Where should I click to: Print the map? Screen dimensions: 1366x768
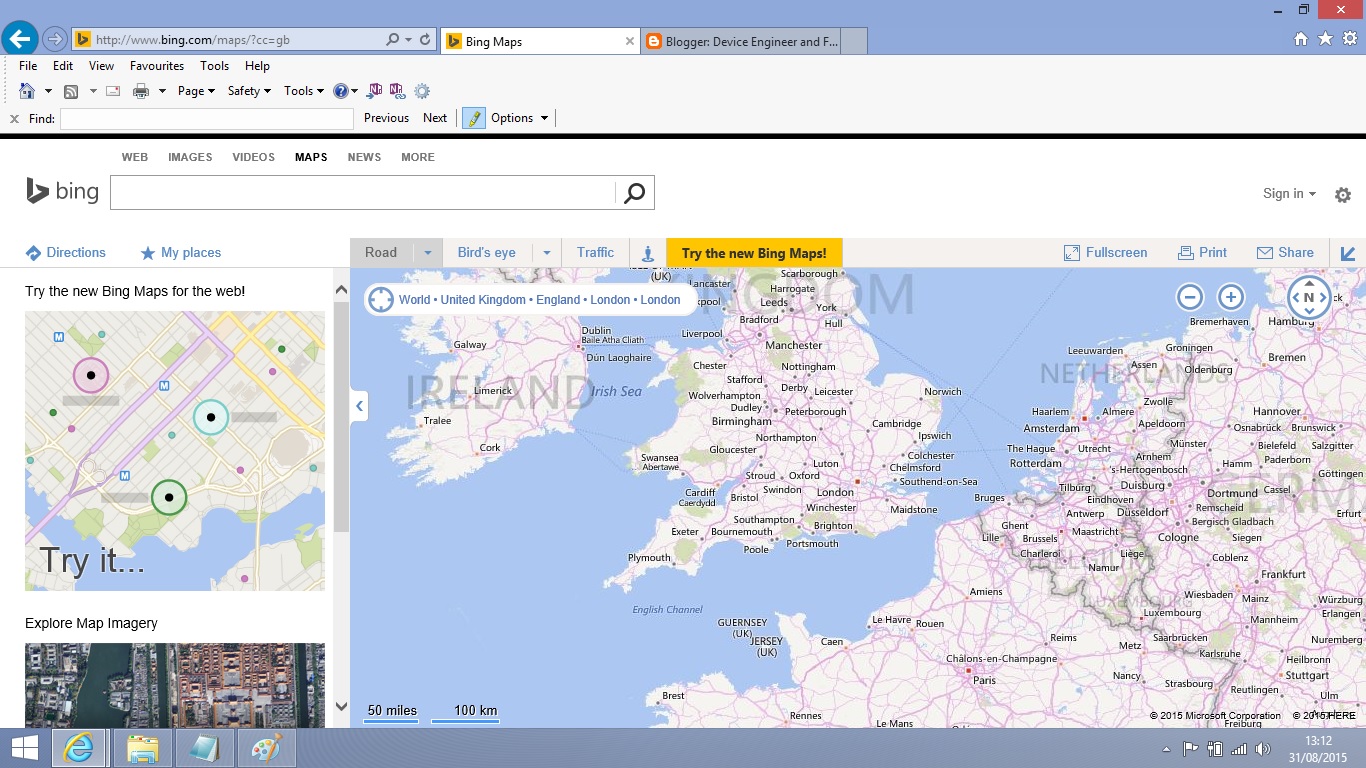pos(1202,253)
